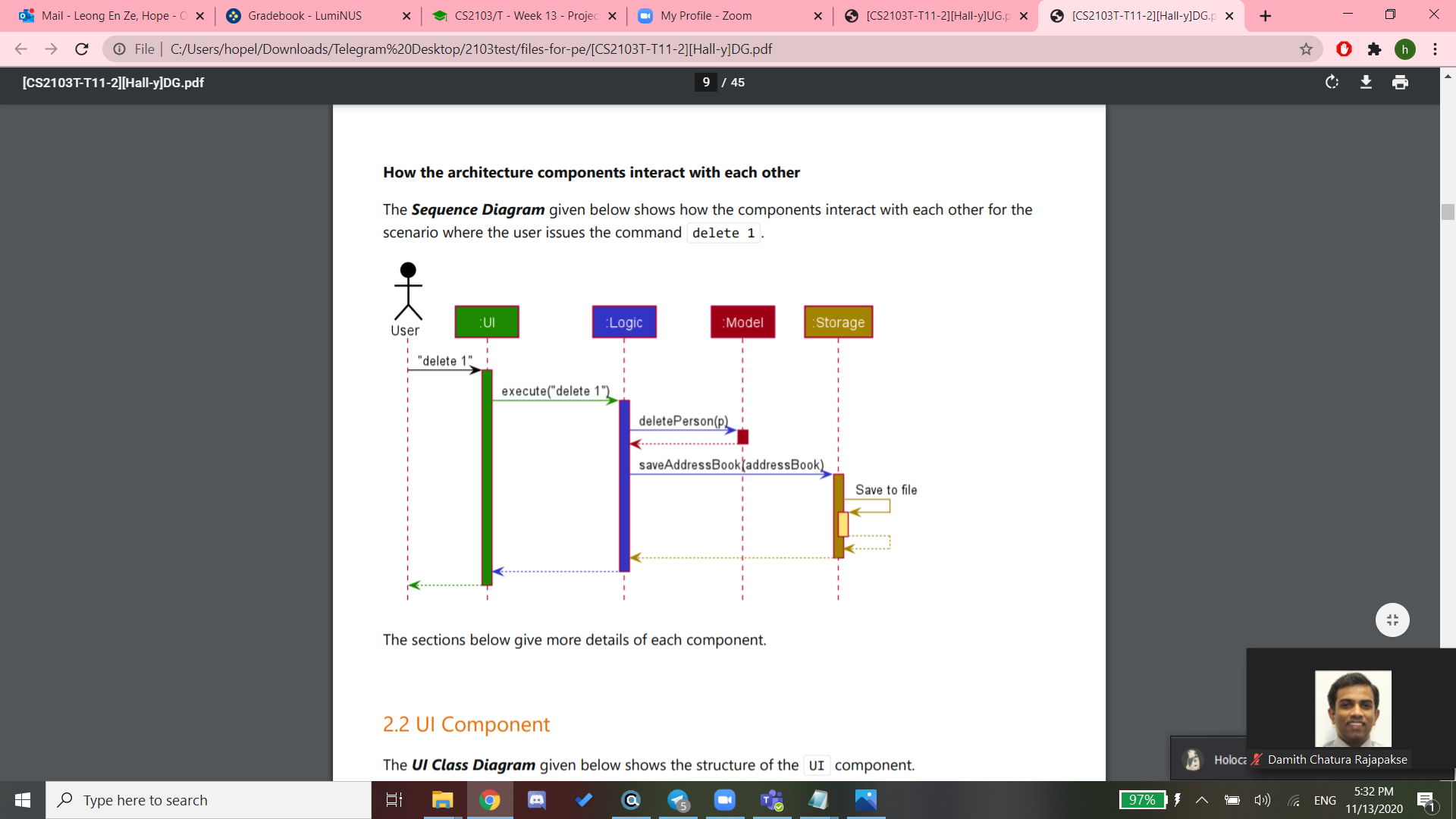Bookmark this page with star icon

pos(1306,49)
